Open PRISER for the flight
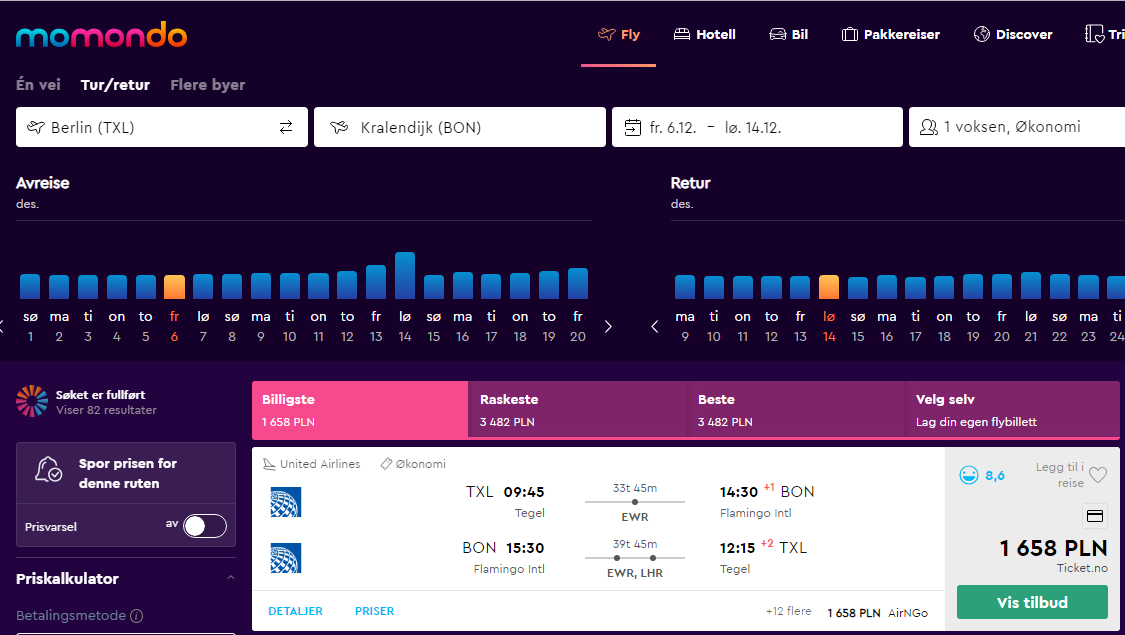This screenshot has height=635, width=1125. (x=375, y=611)
